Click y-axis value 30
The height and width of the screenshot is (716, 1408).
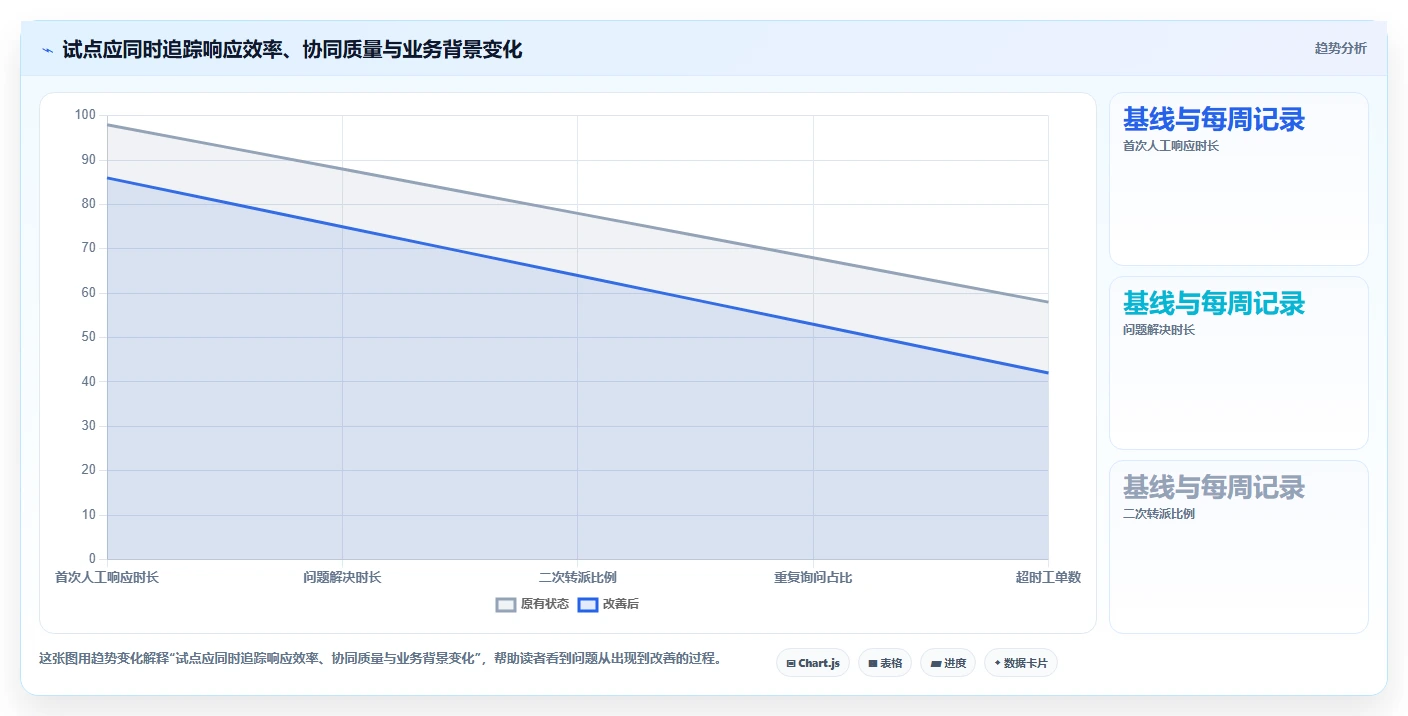[x=89, y=426]
